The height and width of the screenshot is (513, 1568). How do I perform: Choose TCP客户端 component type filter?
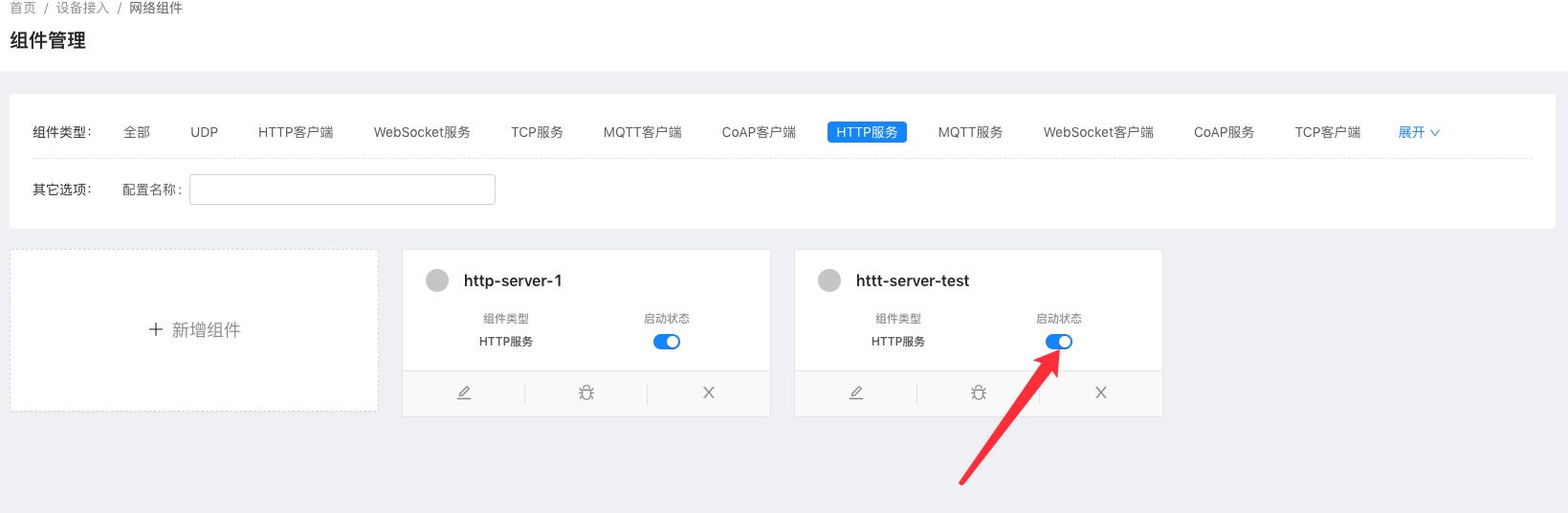point(1327,132)
